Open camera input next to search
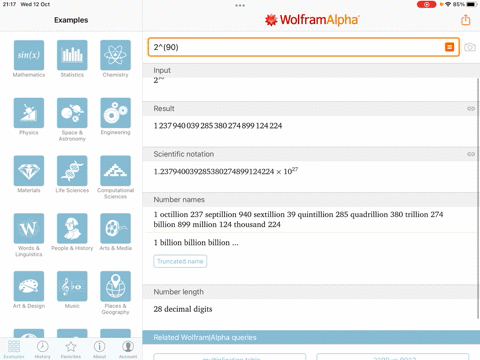The width and height of the screenshot is (480, 360). click(470, 47)
